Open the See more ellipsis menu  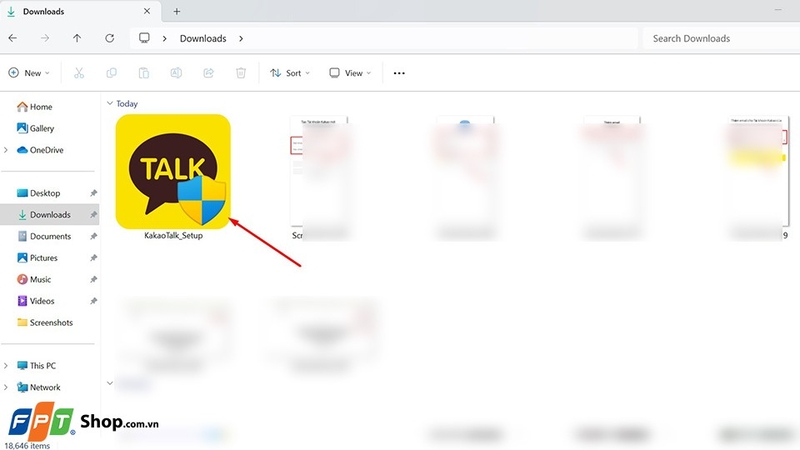(x=399, y=73)
